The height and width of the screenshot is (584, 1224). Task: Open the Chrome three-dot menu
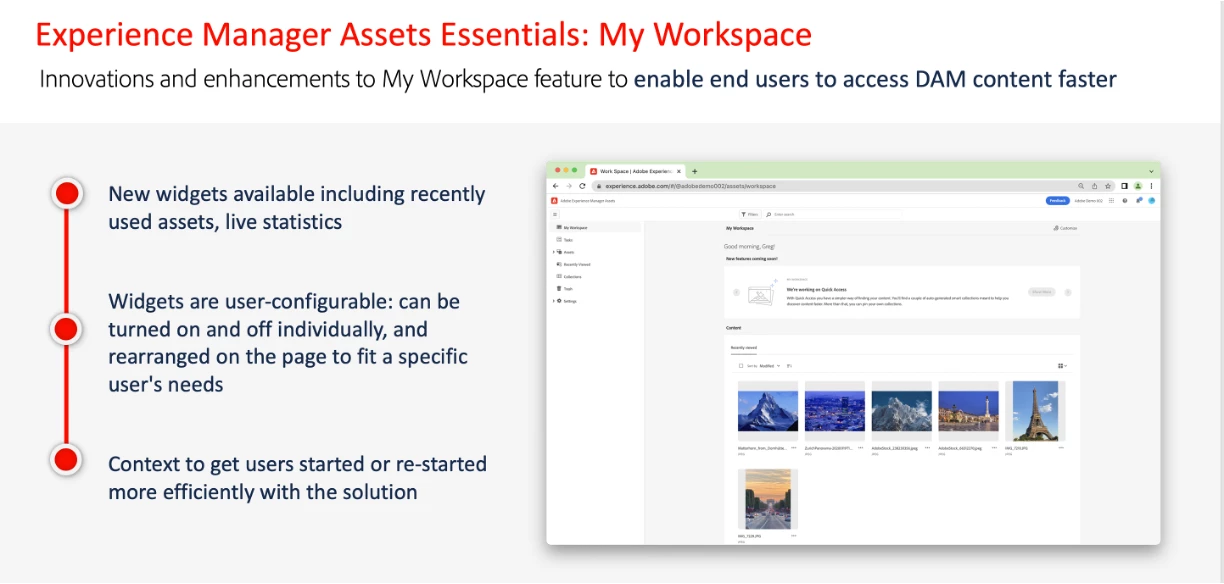click(x=1151, y=186)
